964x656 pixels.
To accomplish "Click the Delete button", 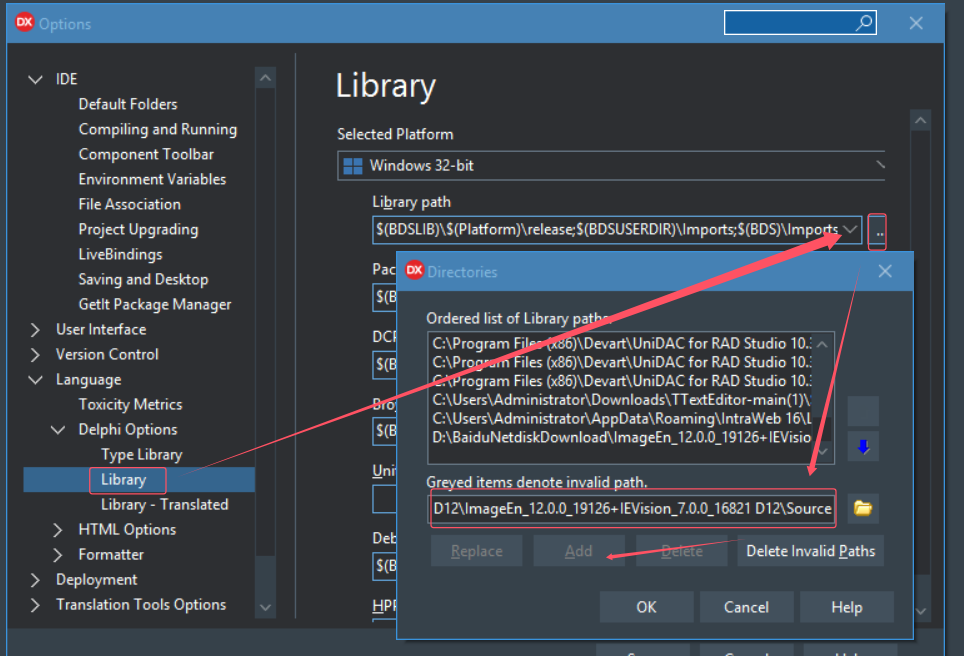I will tap(681, 551).
